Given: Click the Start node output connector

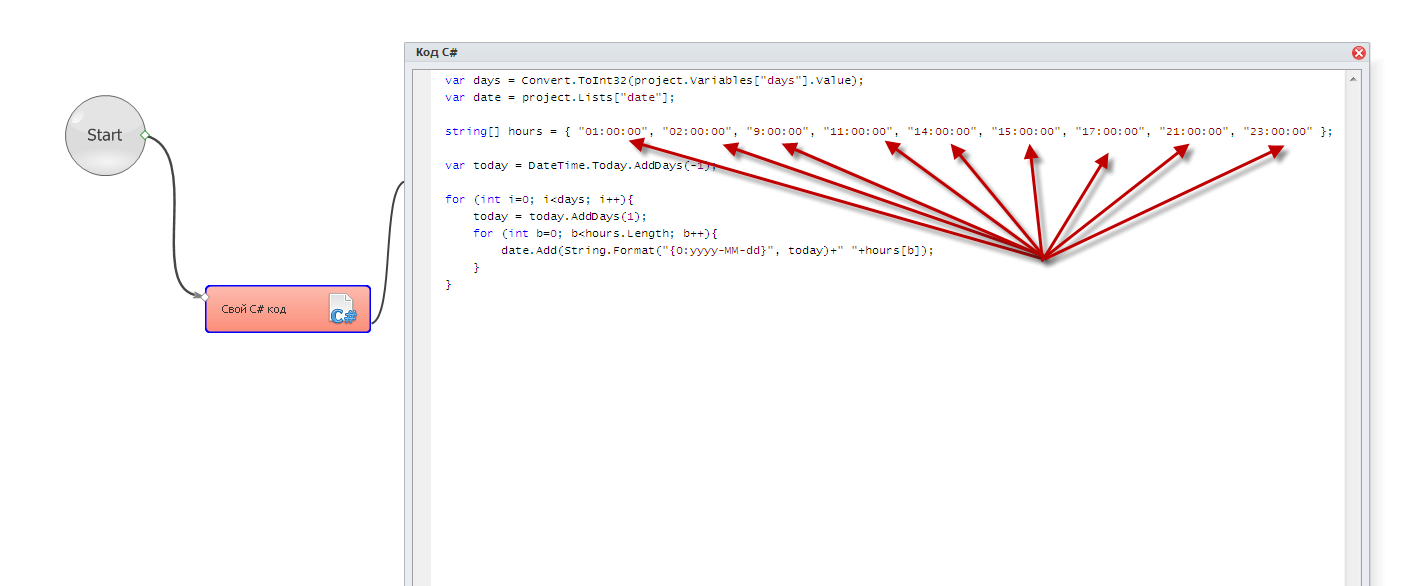Looking at the screenshot, I should [x=144, y=134].
